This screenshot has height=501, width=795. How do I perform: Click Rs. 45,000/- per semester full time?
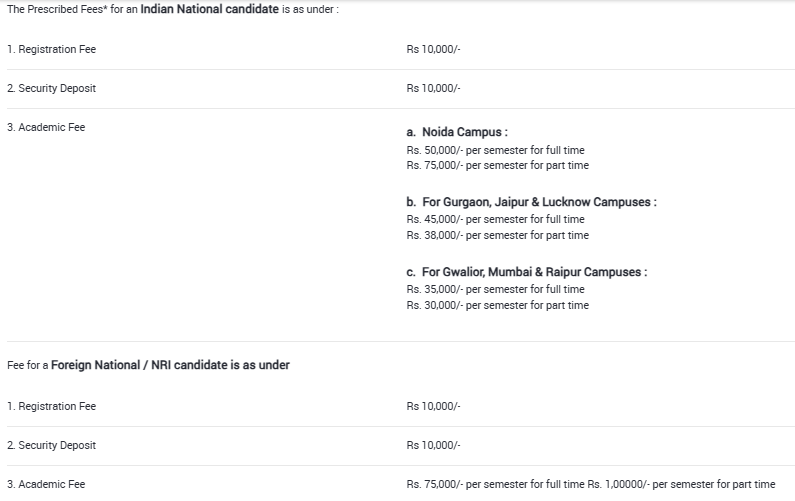tap(495, 219)
